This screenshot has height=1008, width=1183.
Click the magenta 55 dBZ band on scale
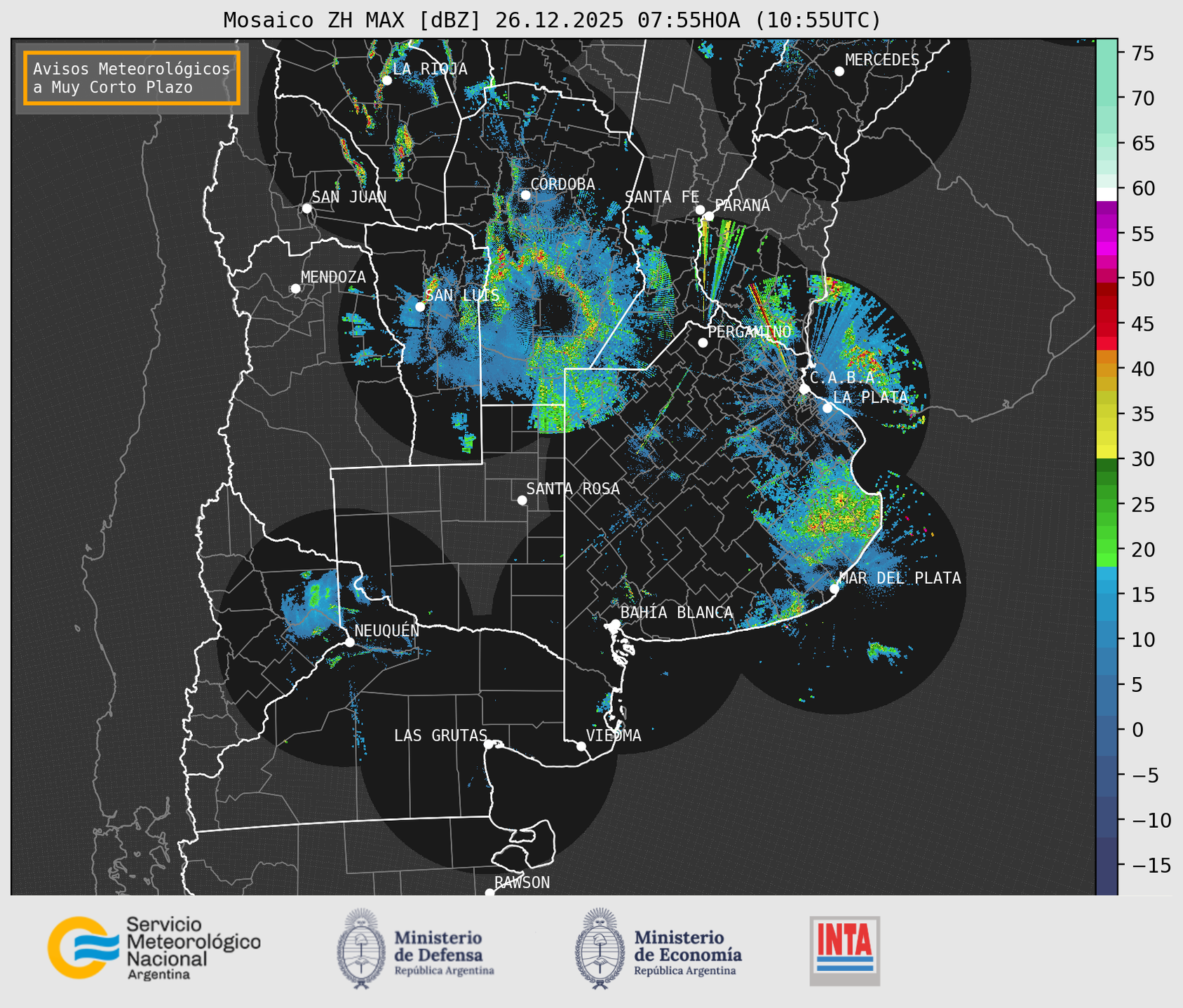click(1107, 236)
